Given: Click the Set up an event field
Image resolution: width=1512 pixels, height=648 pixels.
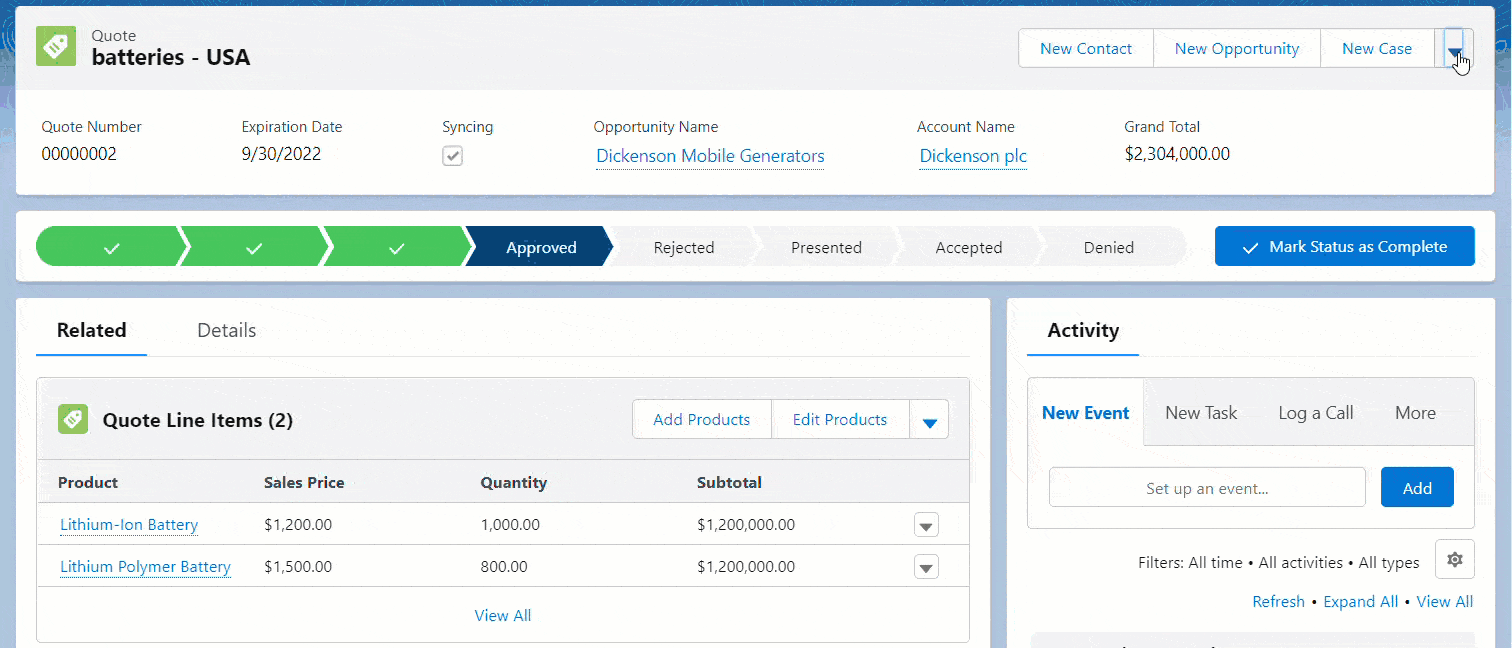Looking at the screenshot, I should pyautogui.click(x=1206, y=487).
